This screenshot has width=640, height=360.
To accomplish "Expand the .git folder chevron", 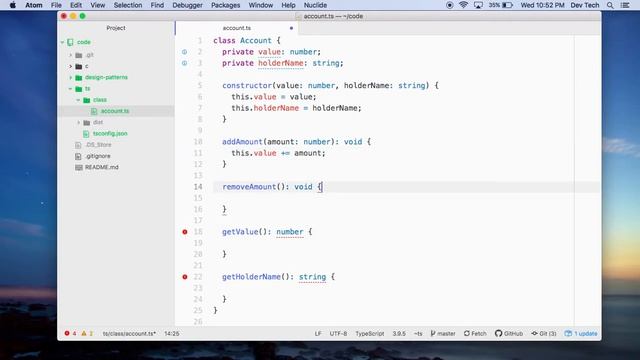I will coord(70,55).
